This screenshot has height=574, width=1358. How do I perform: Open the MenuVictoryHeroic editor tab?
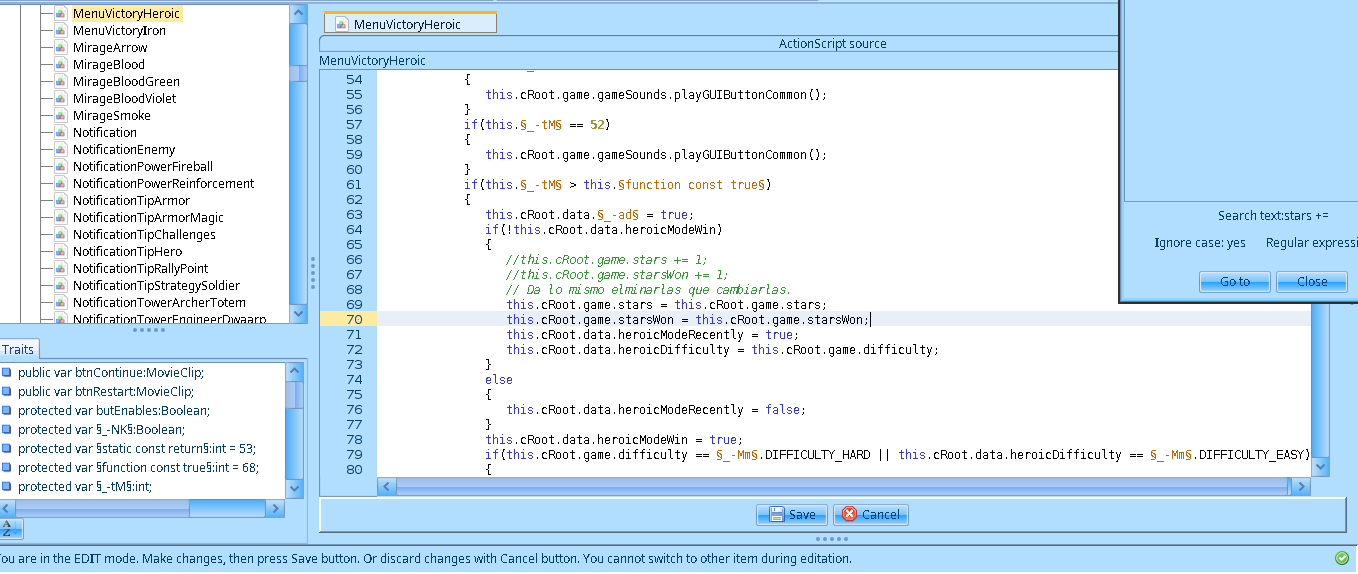tap(408, 24)
